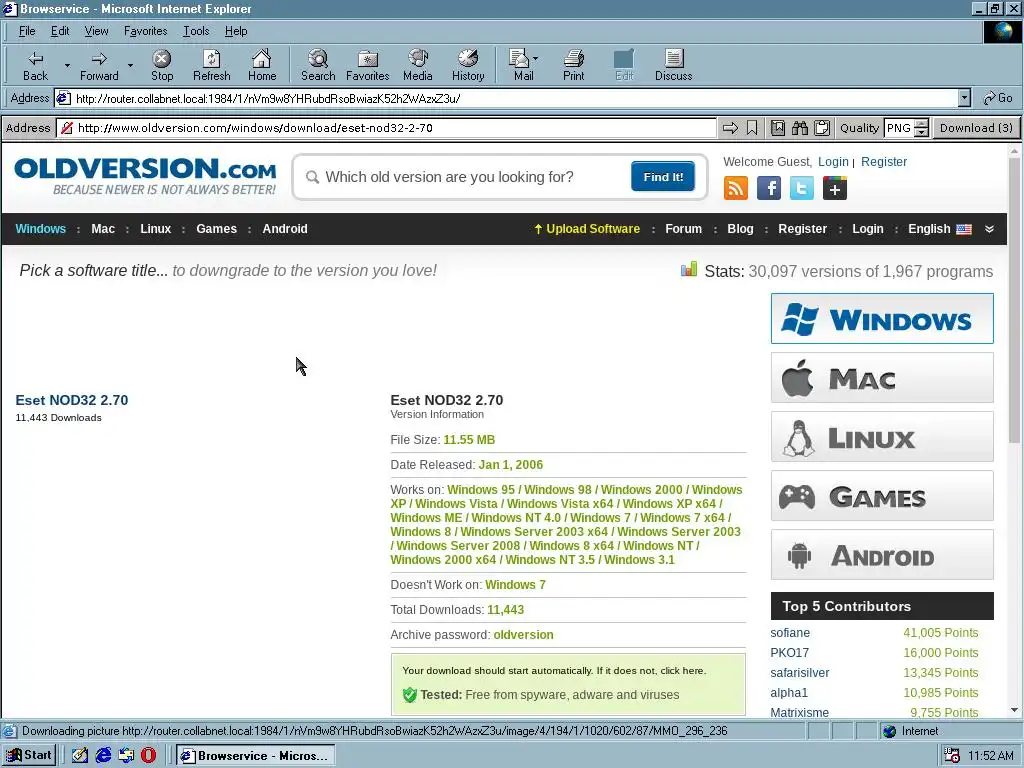Viewport: 1024px width, 768px height.
Task: Expand the site nav double chevron
Action: pos(989,229)
